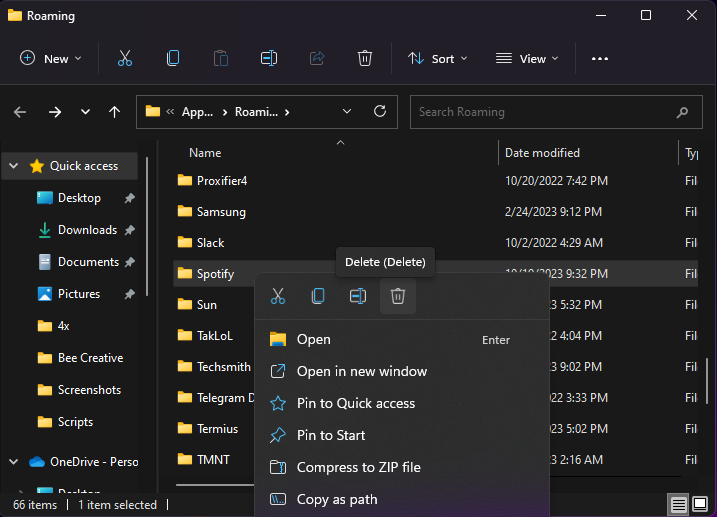Click Cut icon in the context menu

(x=278, y=296)
